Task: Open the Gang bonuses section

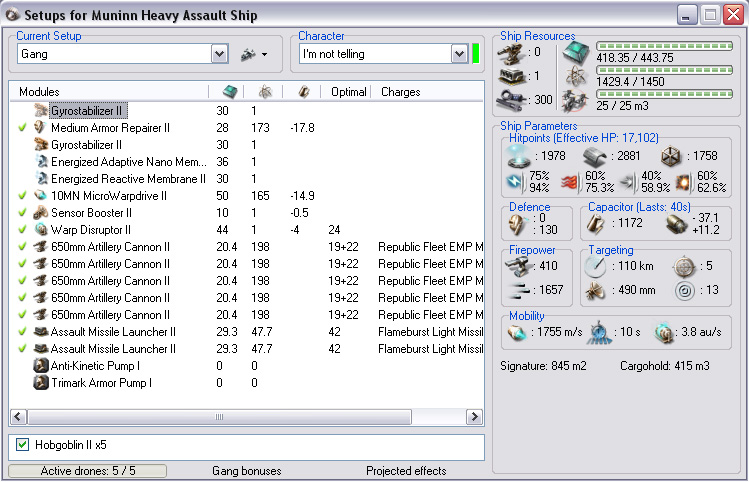Action: pyautogui.click(x=246, y=471)
